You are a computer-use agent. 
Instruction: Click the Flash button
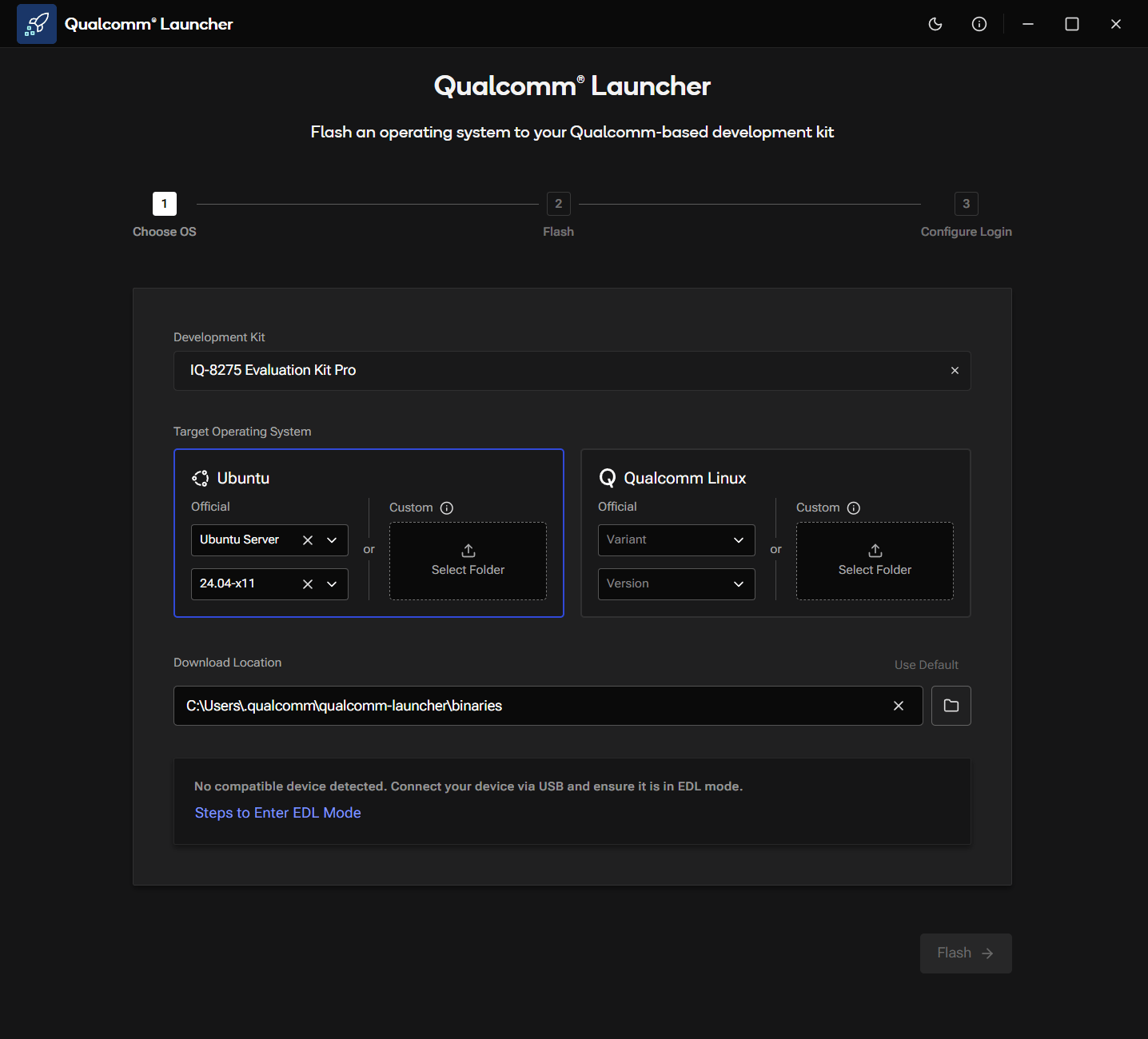966,953
